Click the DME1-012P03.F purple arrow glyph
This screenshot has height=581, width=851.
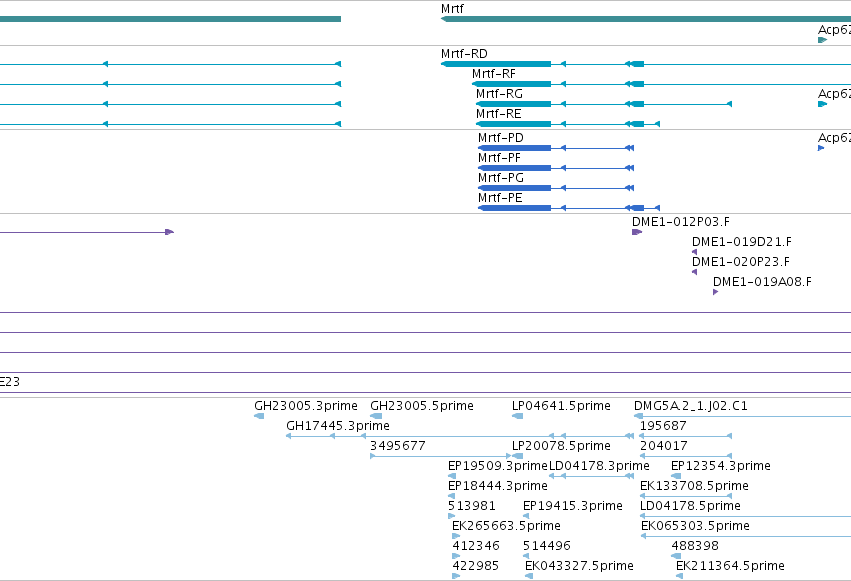[x=637, y=232]
